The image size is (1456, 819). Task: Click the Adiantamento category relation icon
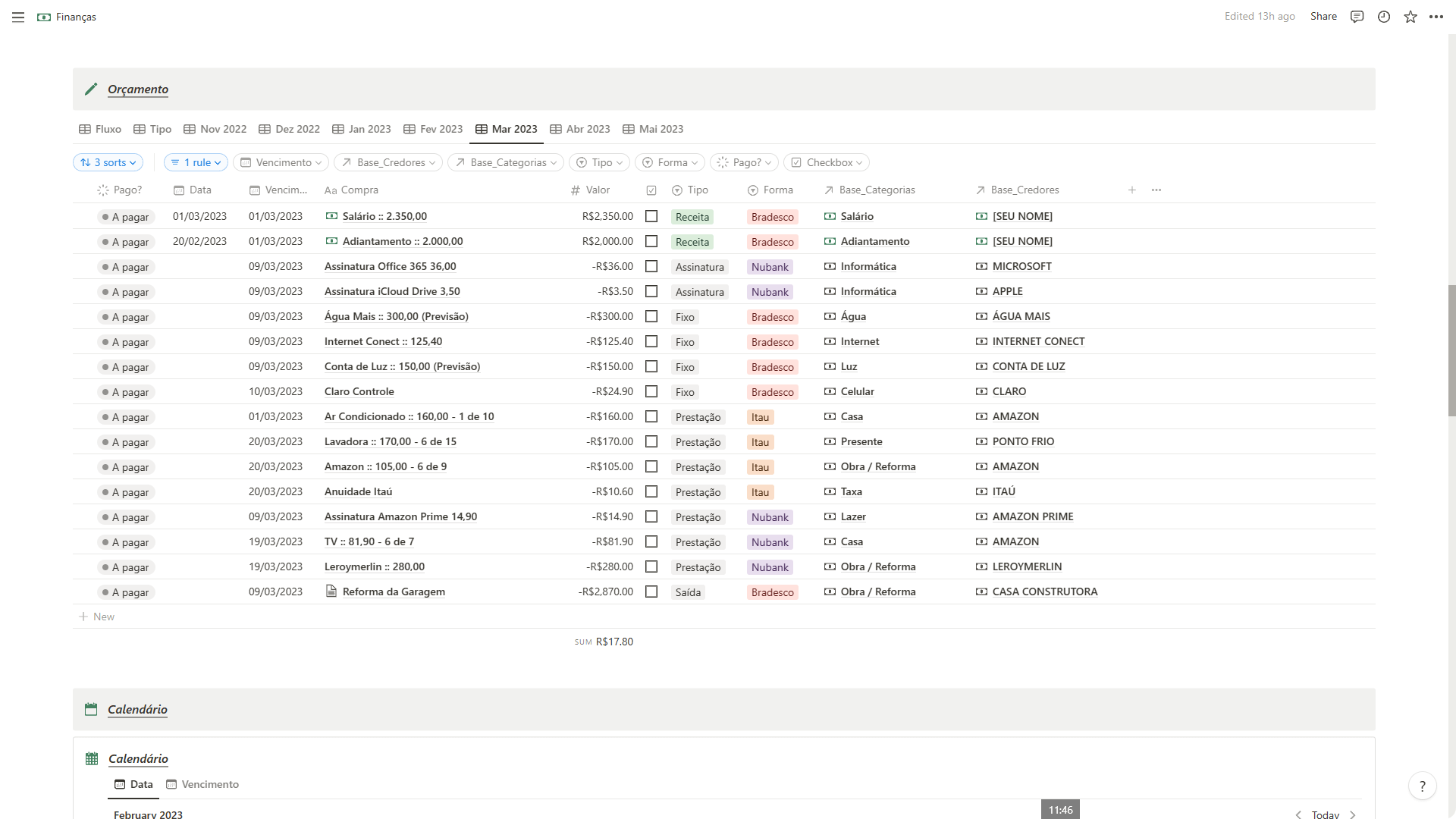[830, 241]
